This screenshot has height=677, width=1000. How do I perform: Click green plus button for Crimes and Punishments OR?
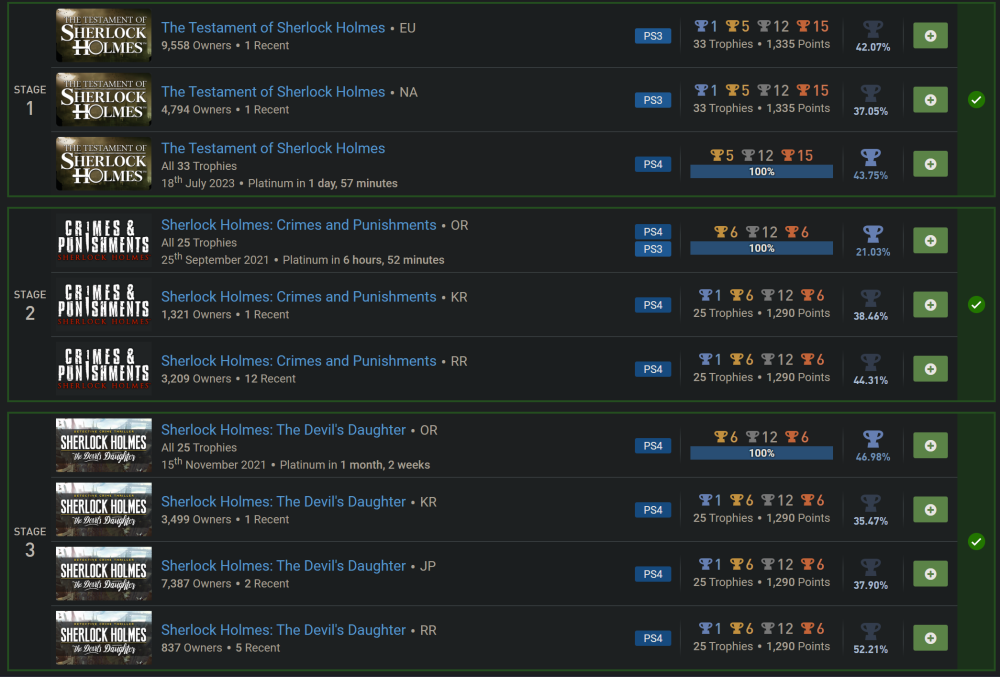(x=930, y=241)
